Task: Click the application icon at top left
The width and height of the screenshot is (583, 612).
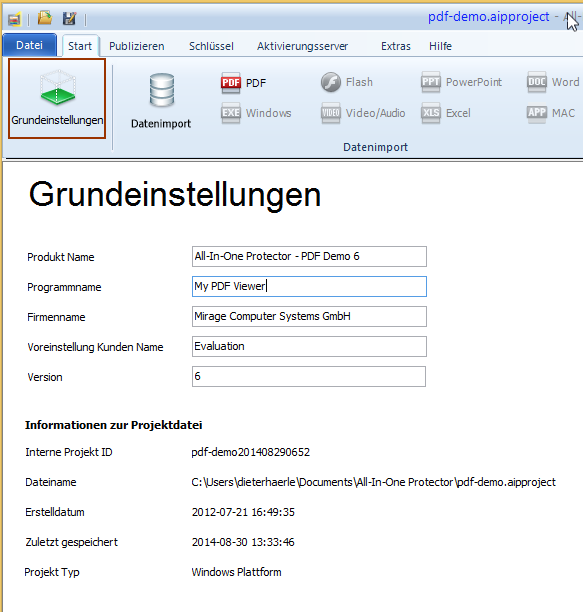Action: click(14, 19)
